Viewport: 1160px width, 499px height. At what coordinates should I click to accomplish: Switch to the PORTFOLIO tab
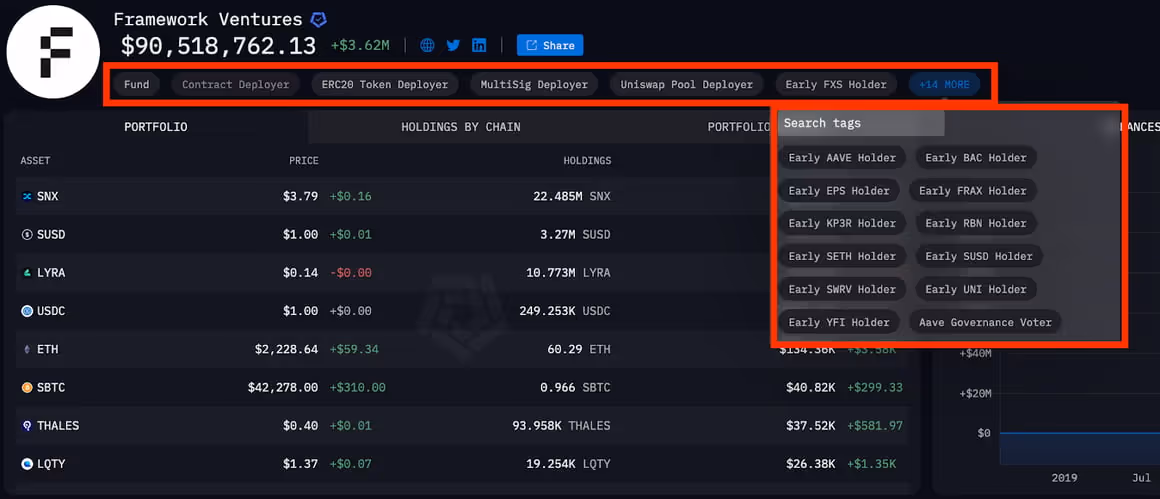pyautogui.click(x=155, y=127)
